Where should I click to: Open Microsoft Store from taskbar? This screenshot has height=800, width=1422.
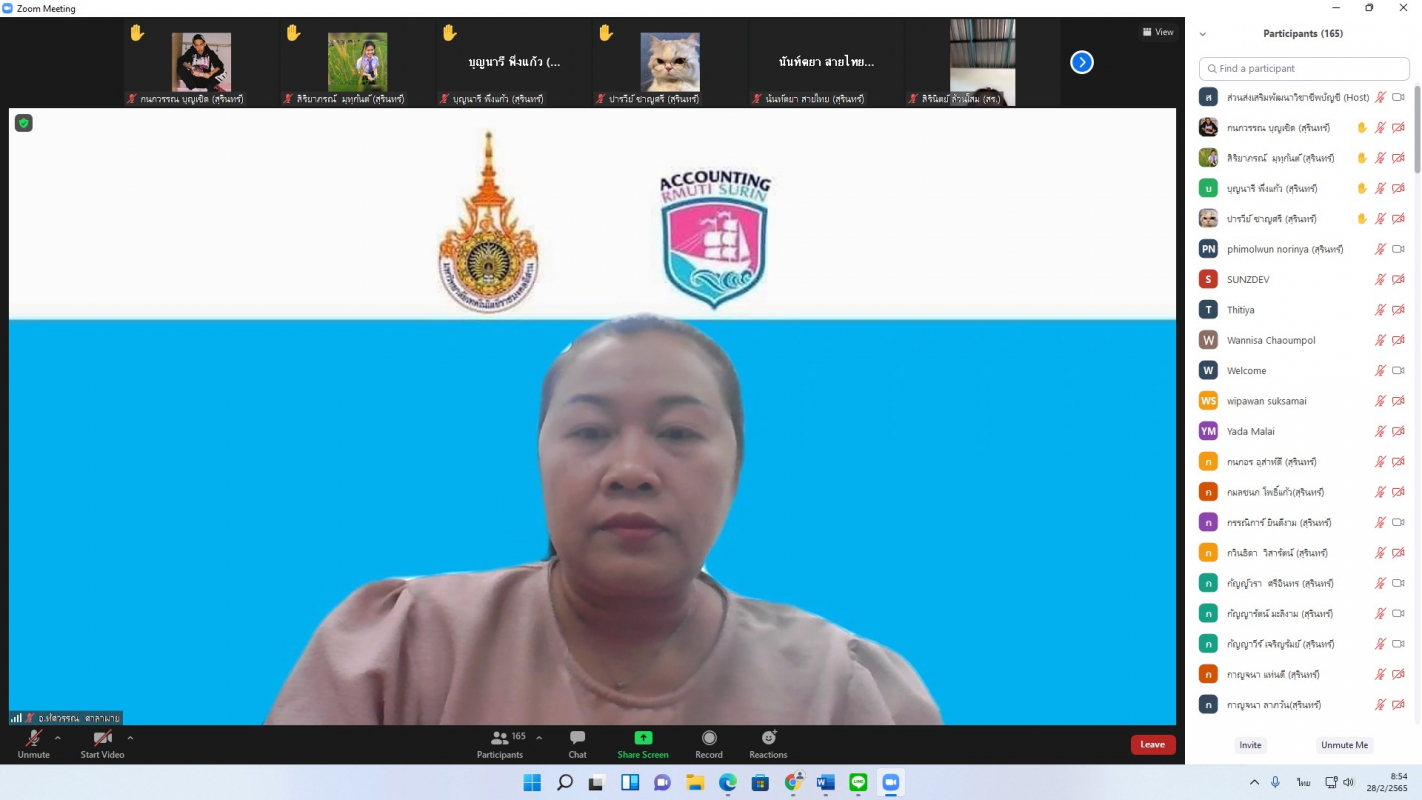[x=760, y=782]
